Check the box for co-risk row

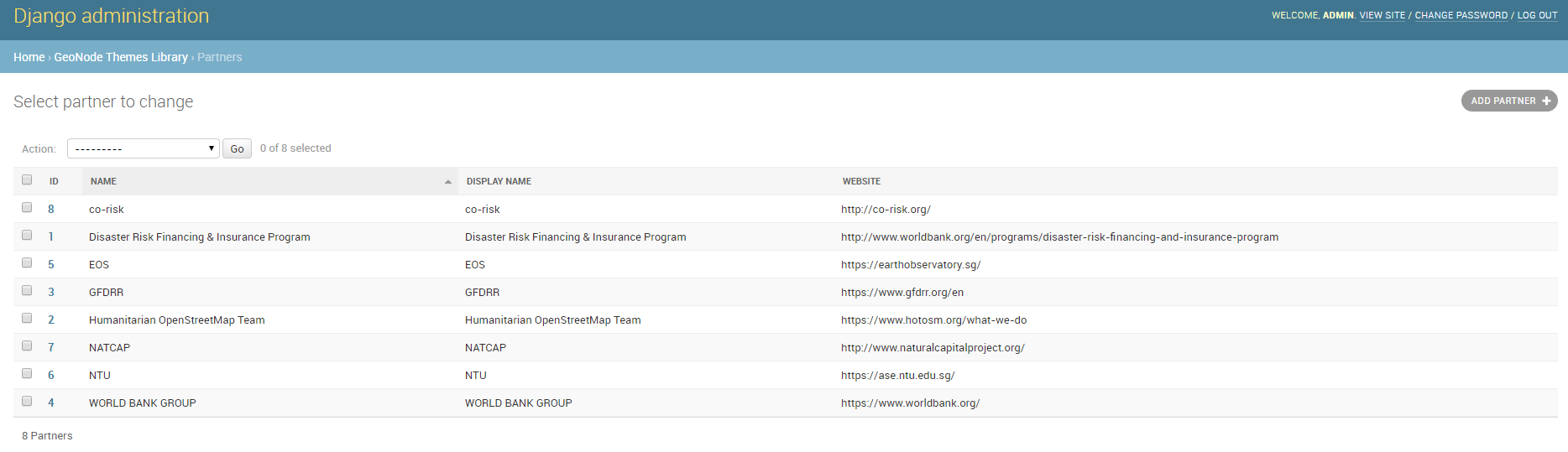pyautogui.click(x=27, y=207)
